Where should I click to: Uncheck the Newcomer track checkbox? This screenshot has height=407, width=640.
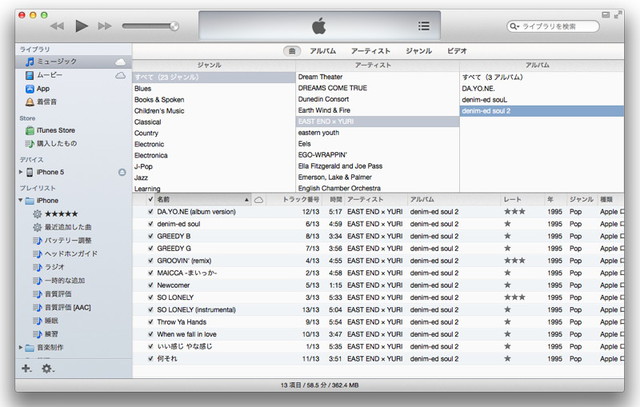click(x=150, y=285)
